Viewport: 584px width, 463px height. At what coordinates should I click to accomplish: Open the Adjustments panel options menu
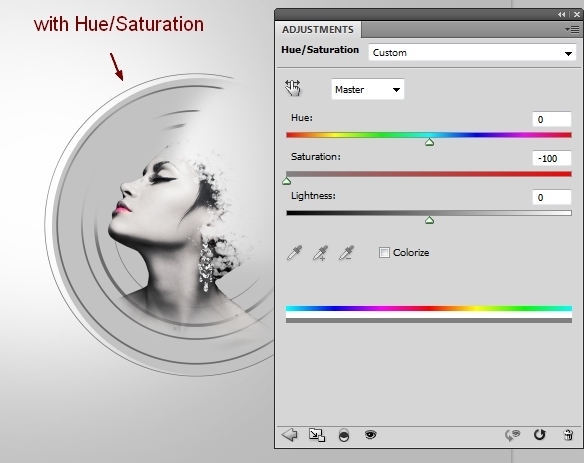572,29
